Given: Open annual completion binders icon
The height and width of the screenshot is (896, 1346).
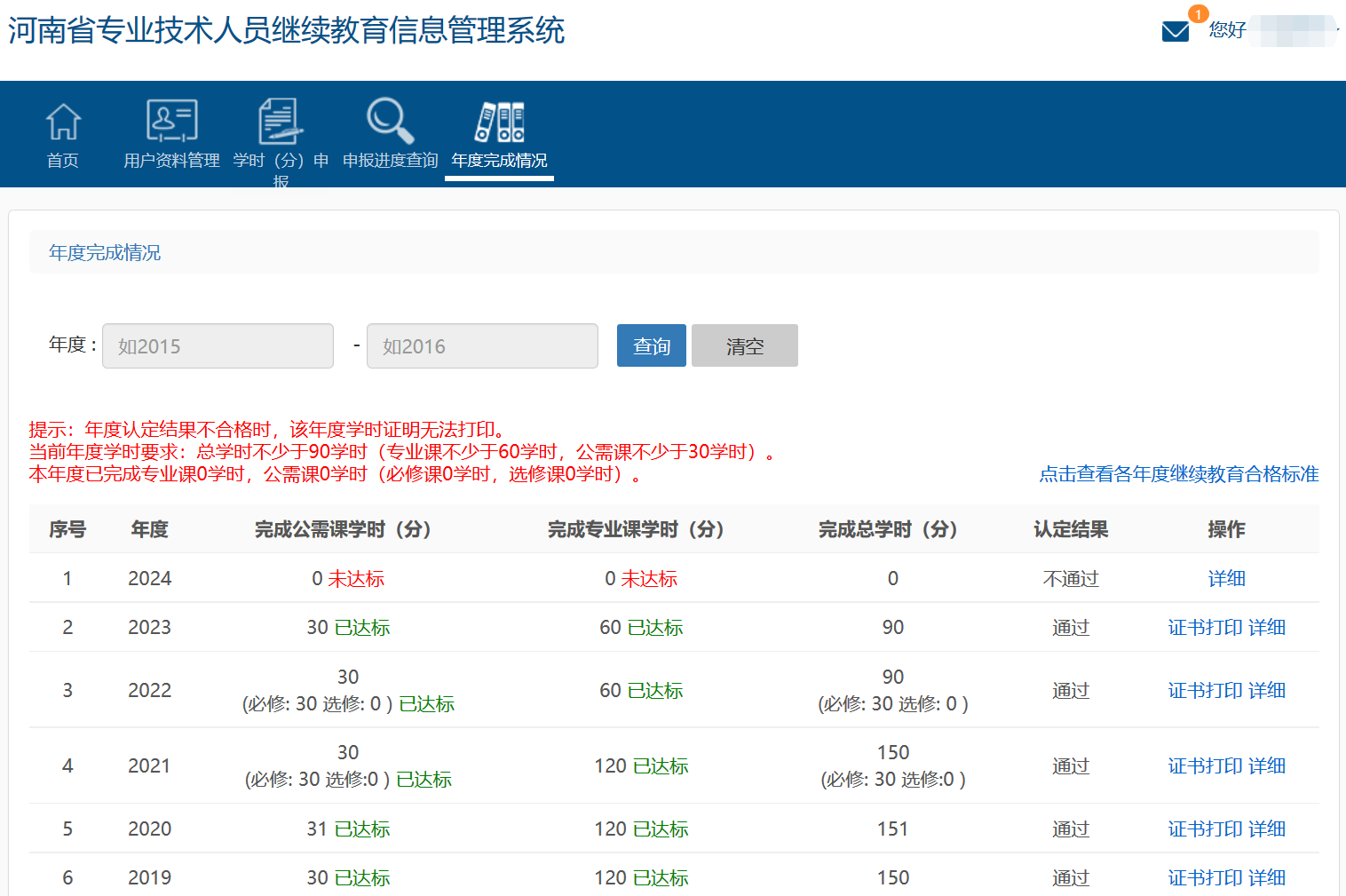Looking at the screenshot, I should pos(499,122).
